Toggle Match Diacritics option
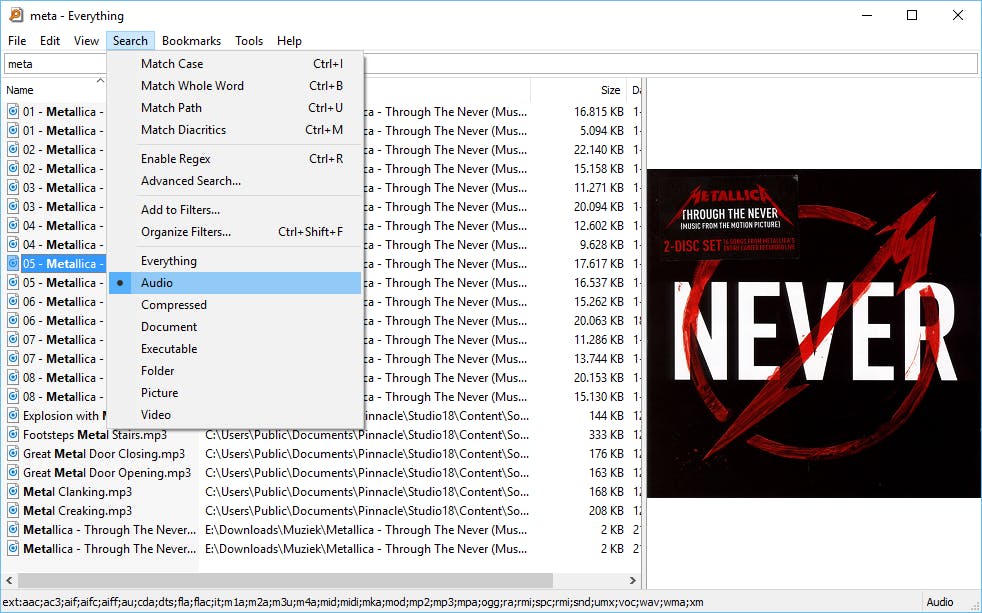This screenshot has width=982, height=613. (235, 130)
